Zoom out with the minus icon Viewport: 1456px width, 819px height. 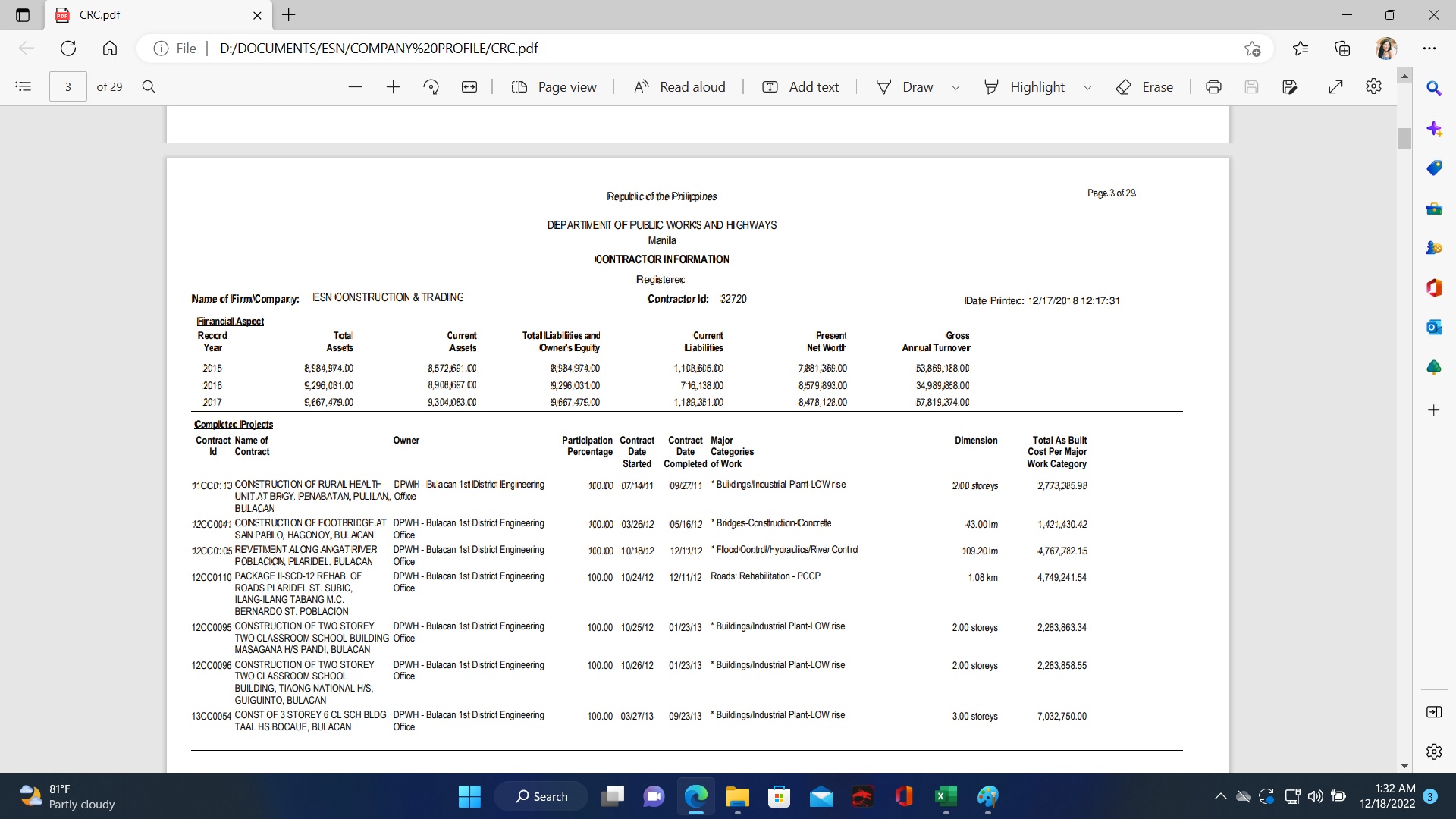pos(355,86)
